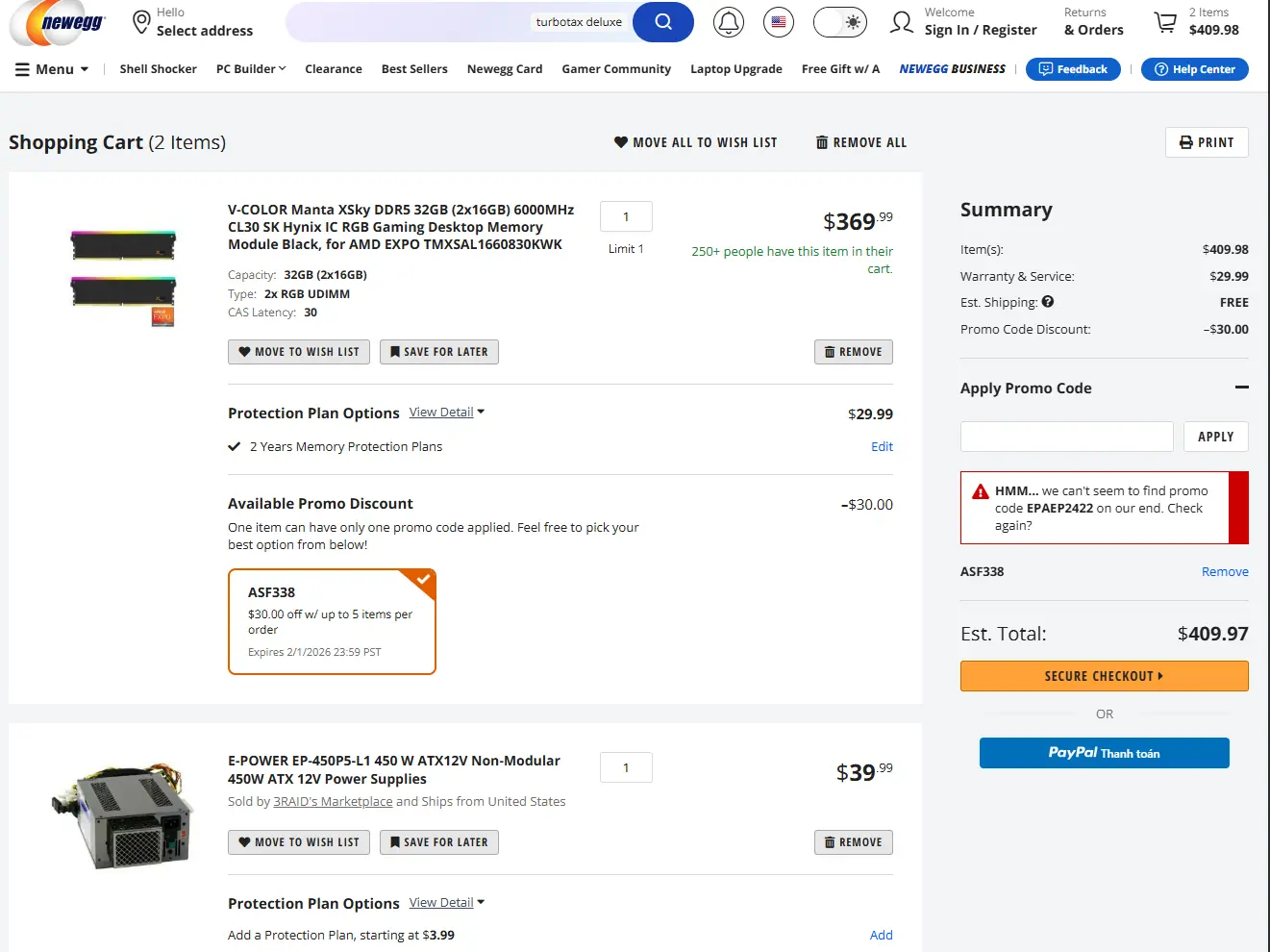Click the blue search magnifier button

tap(662, 22)
